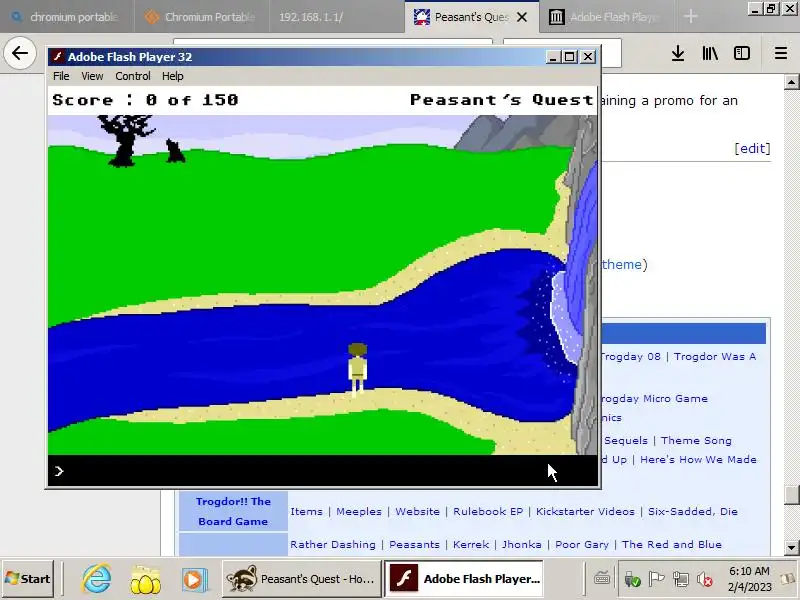Toggle the browser sidebar icon
This screenshot has height=600, width=800.
coord(742,53)
